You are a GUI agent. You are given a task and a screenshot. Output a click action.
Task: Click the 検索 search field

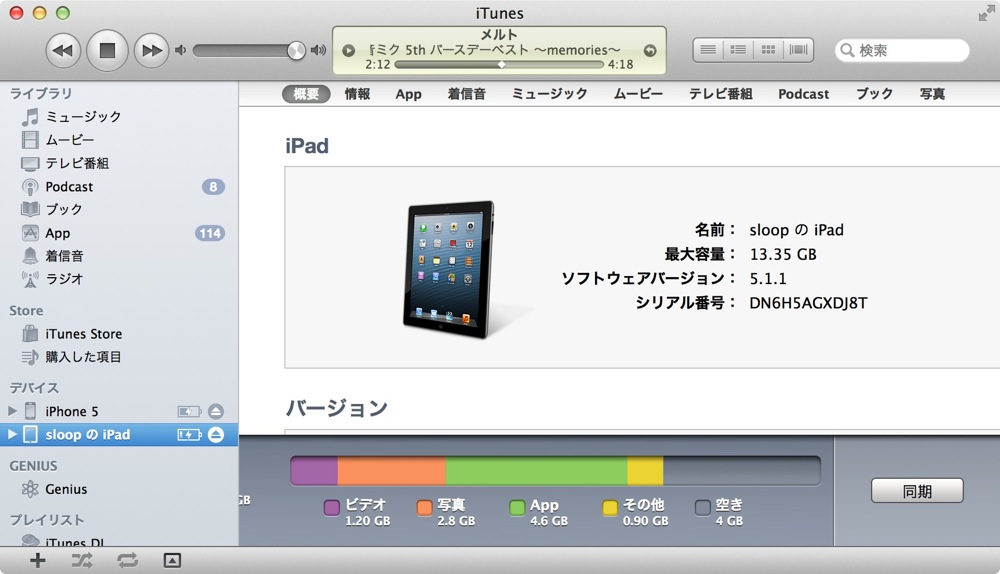[x=902, y=50]
